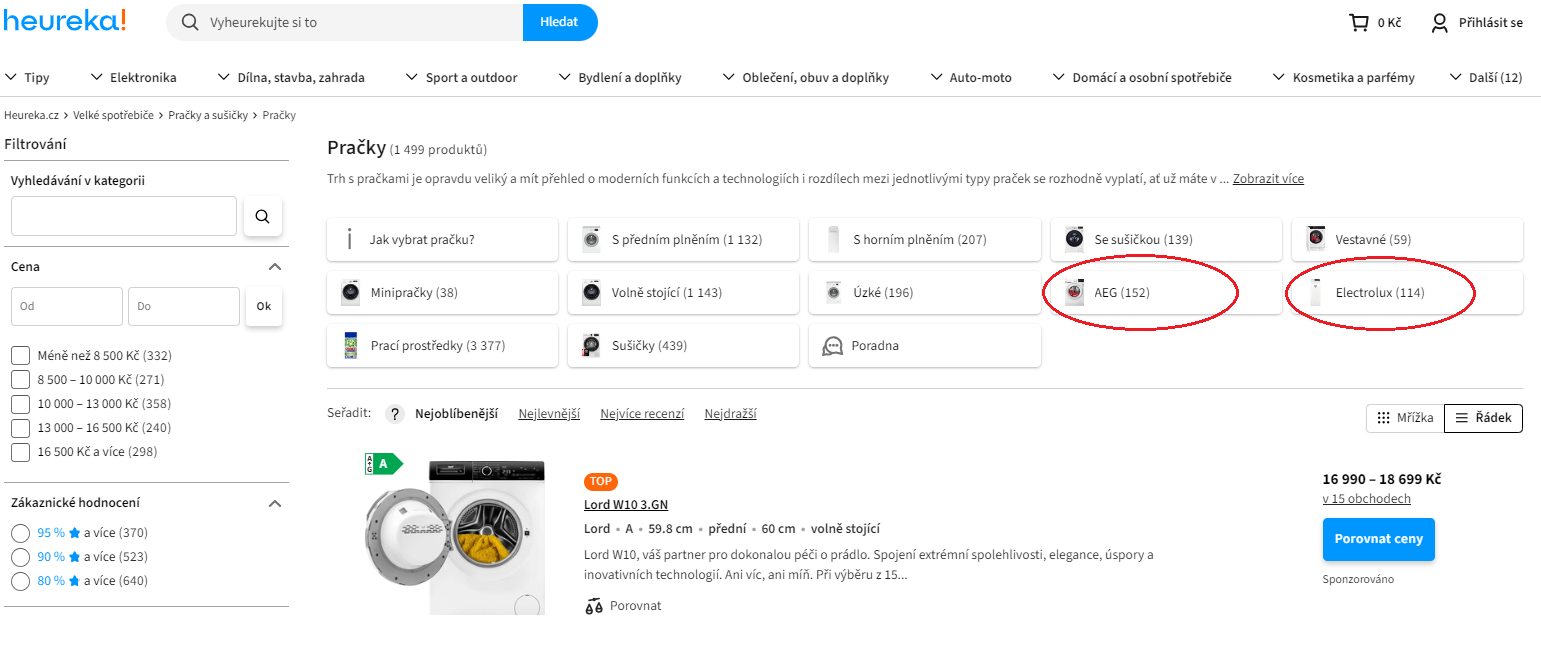Click the blue Porovnat ceny button
This screenshot has height=648, width=1541.
point(1378,539)
